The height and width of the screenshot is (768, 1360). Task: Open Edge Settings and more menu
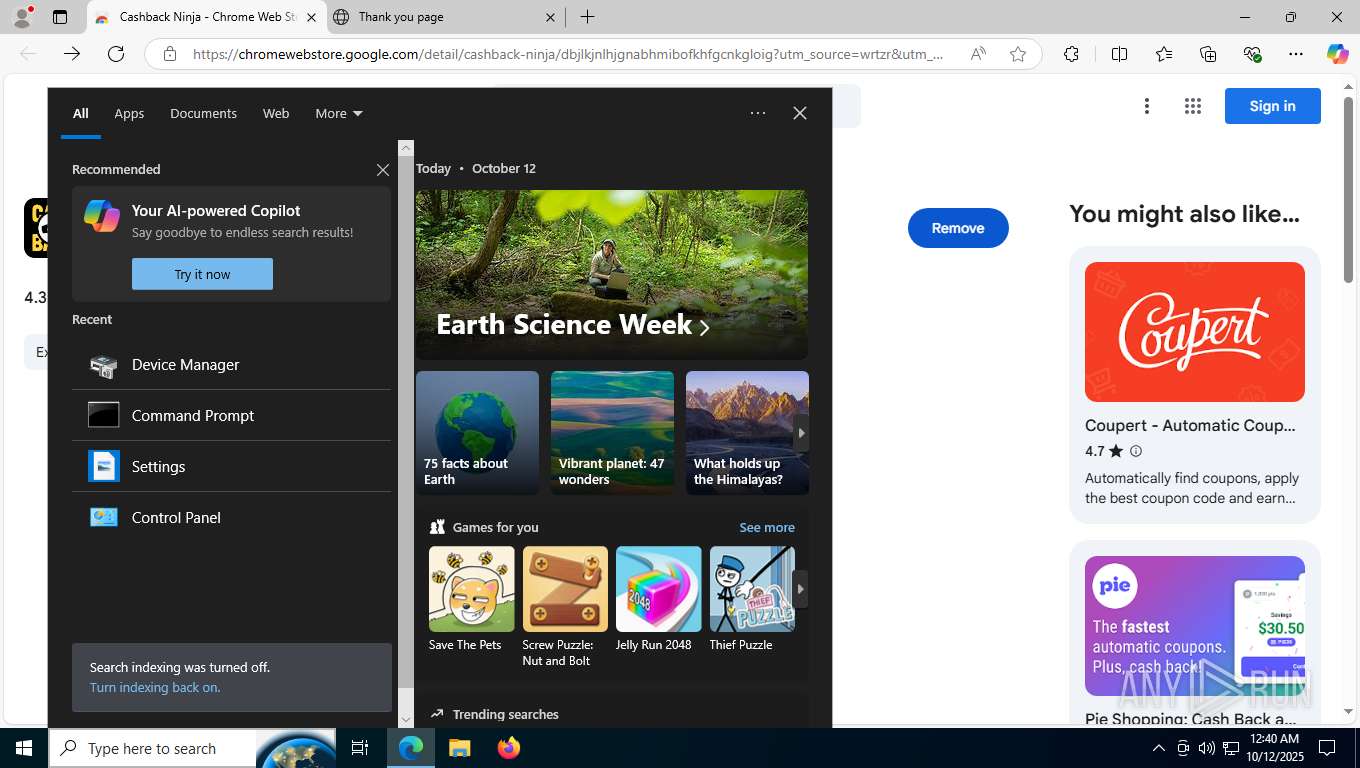point(1296,54)
